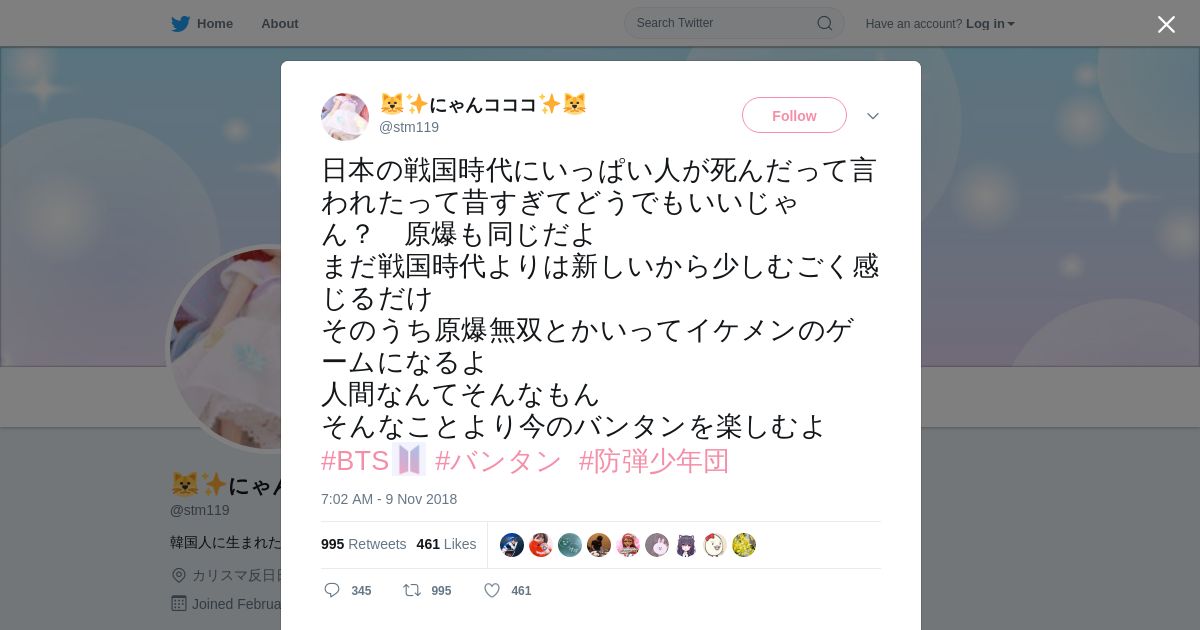Click the search magnifier icon
Image resolution: width=1200 pixels, height=630 pixels.
825,23
